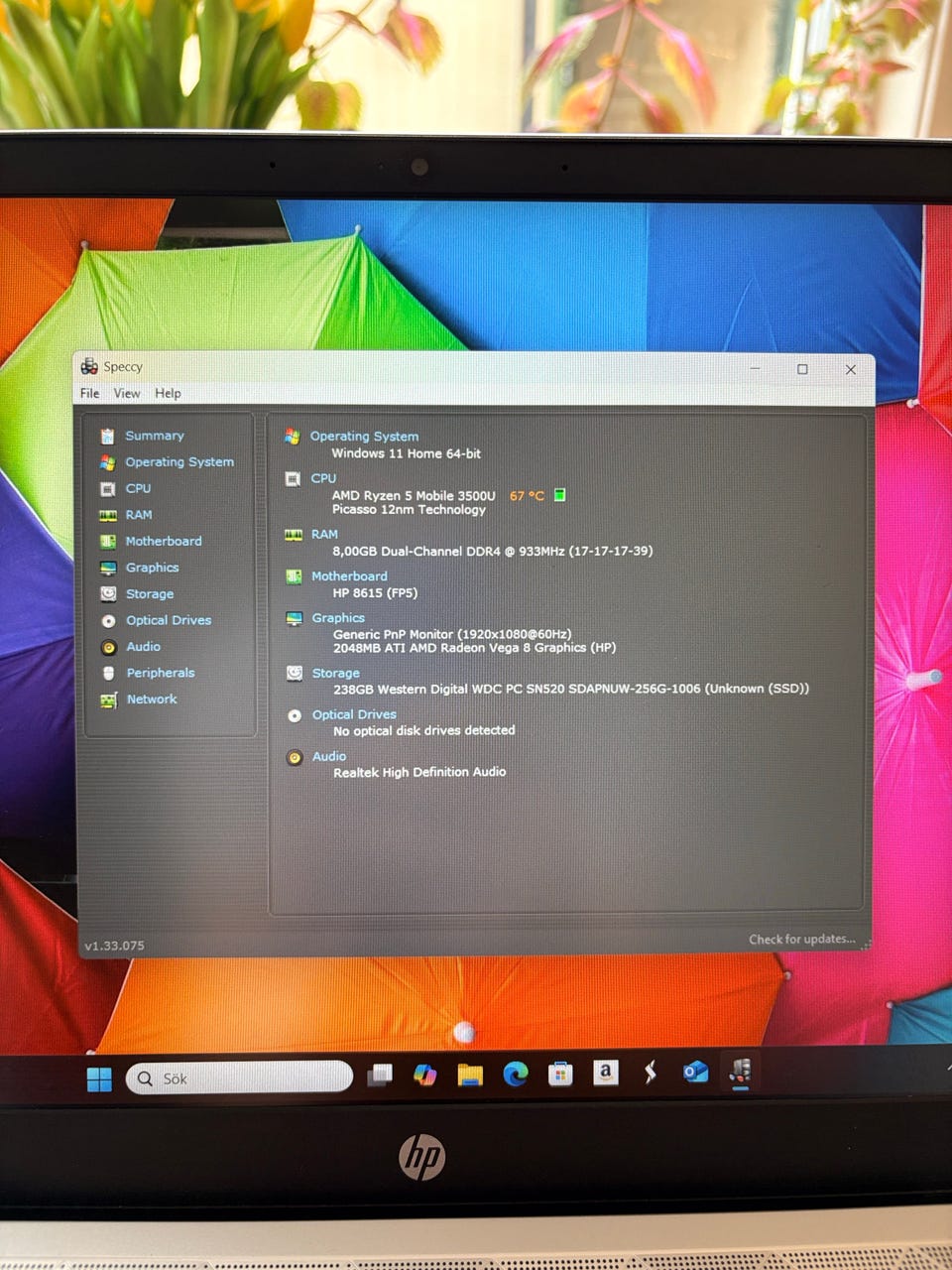Select Network in the sidebar list
The width and height of the screenshot is (952, 1270).
tap(152, 698)
